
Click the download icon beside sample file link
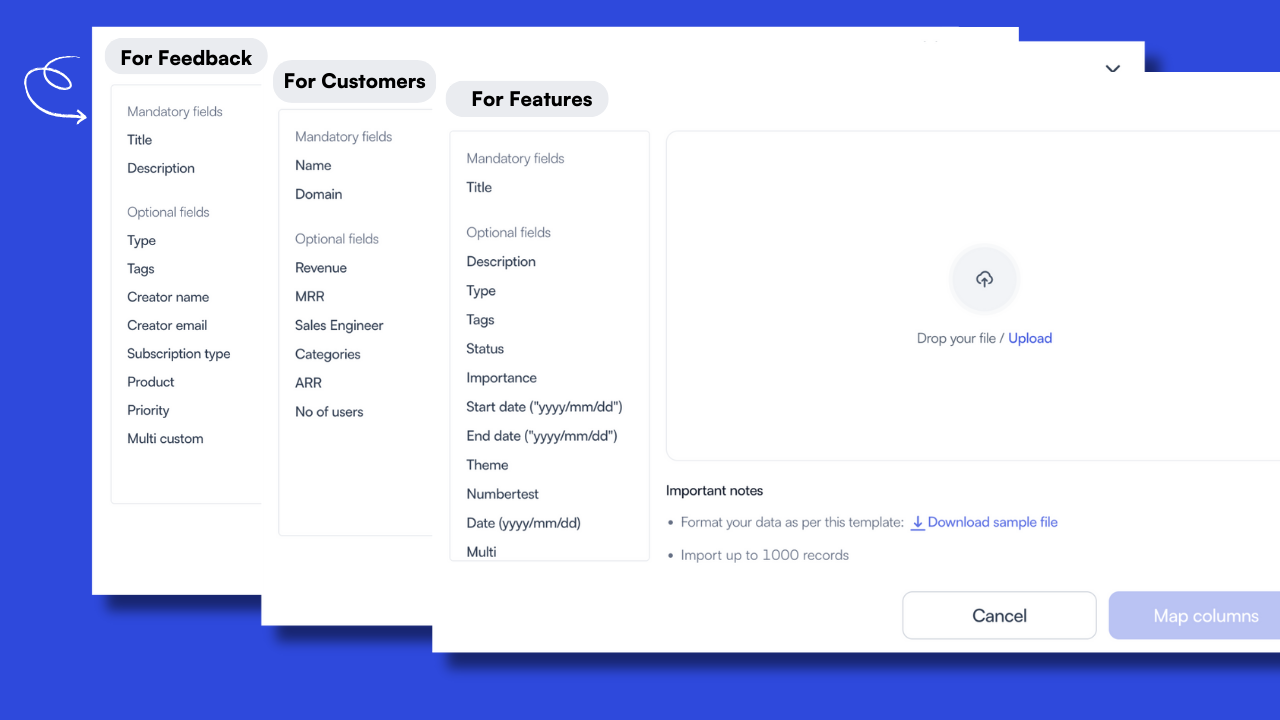point(917,522)
